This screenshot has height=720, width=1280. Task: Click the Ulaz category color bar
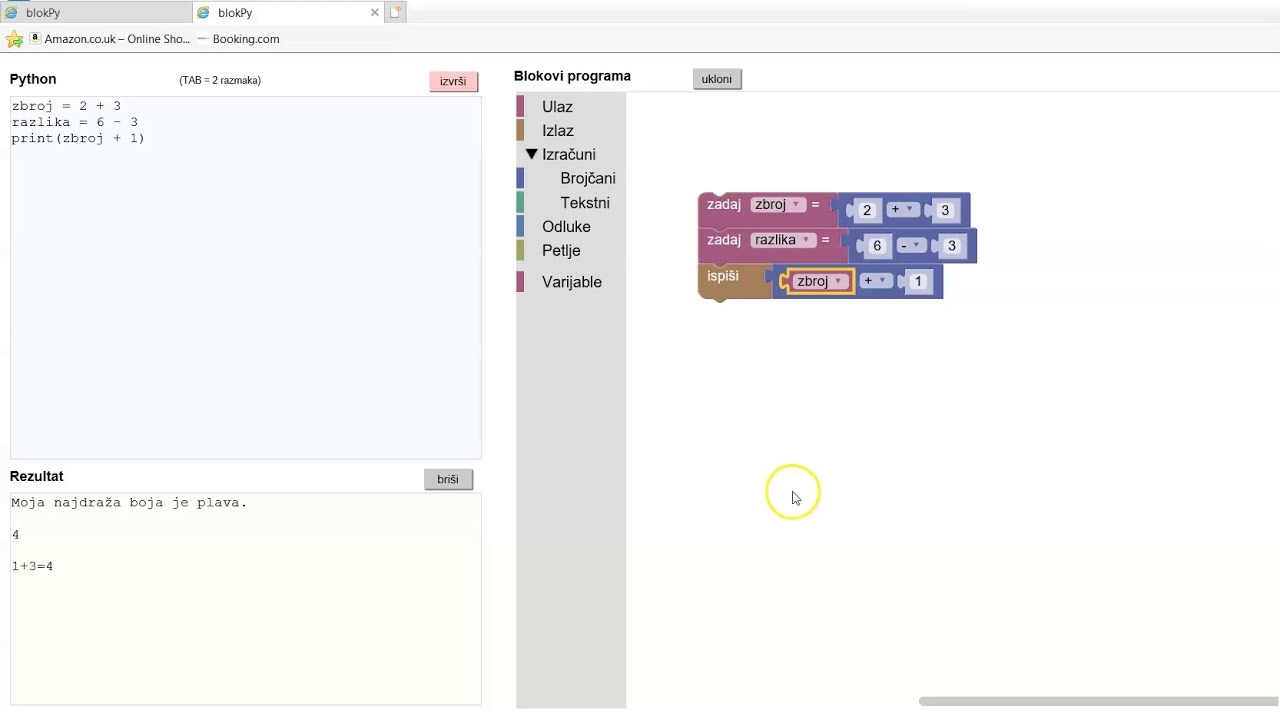pyautogui.click(x=520, y=107)
